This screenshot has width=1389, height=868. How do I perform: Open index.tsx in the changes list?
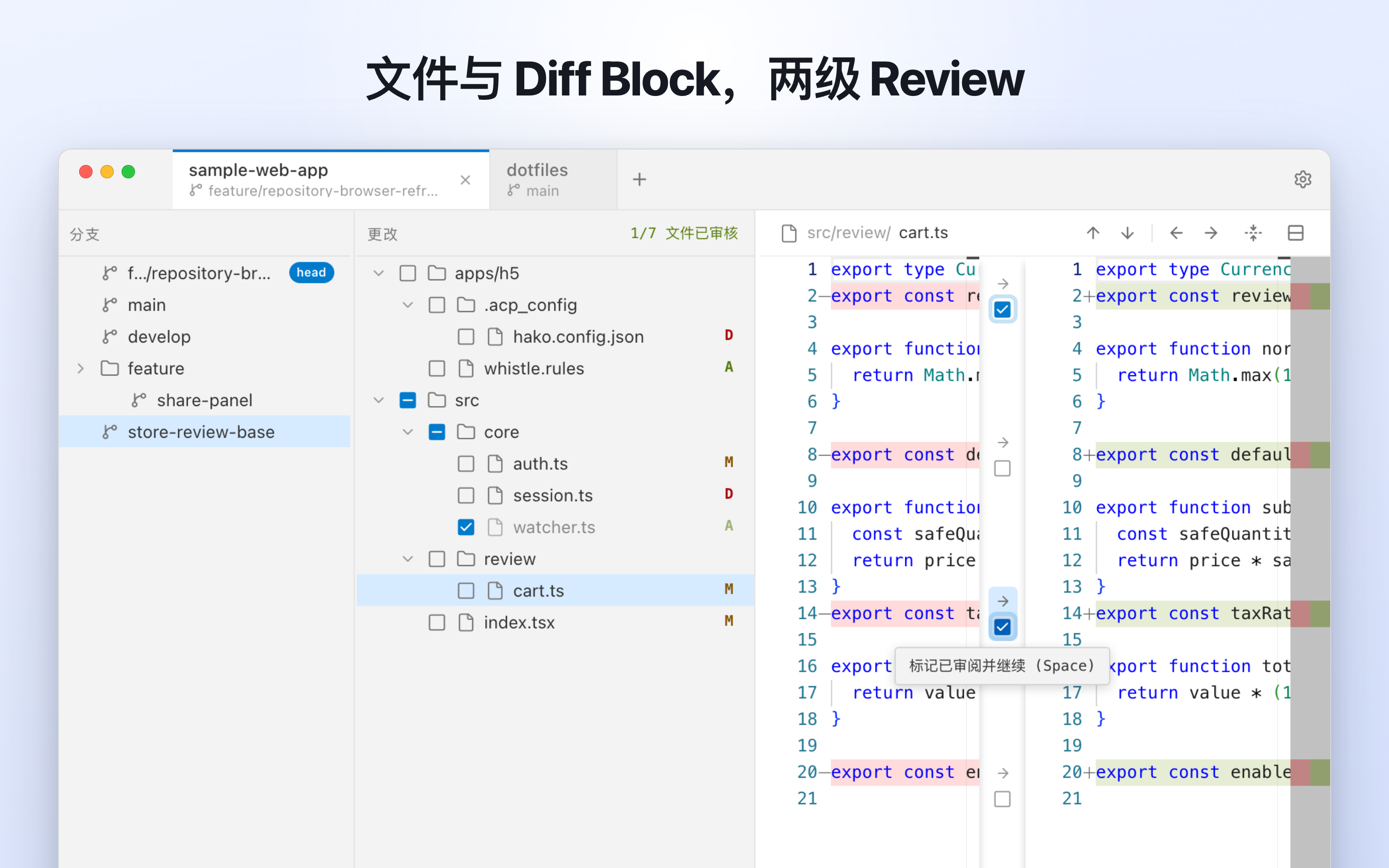(555, 622)
